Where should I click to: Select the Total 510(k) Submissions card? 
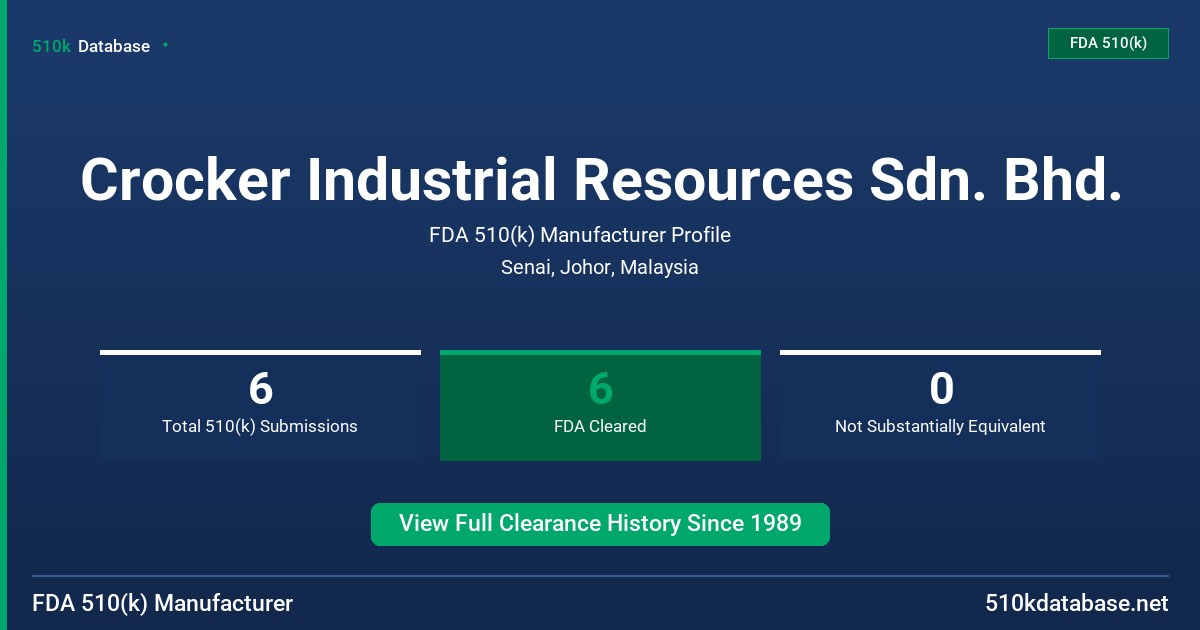tap(260, 405)
